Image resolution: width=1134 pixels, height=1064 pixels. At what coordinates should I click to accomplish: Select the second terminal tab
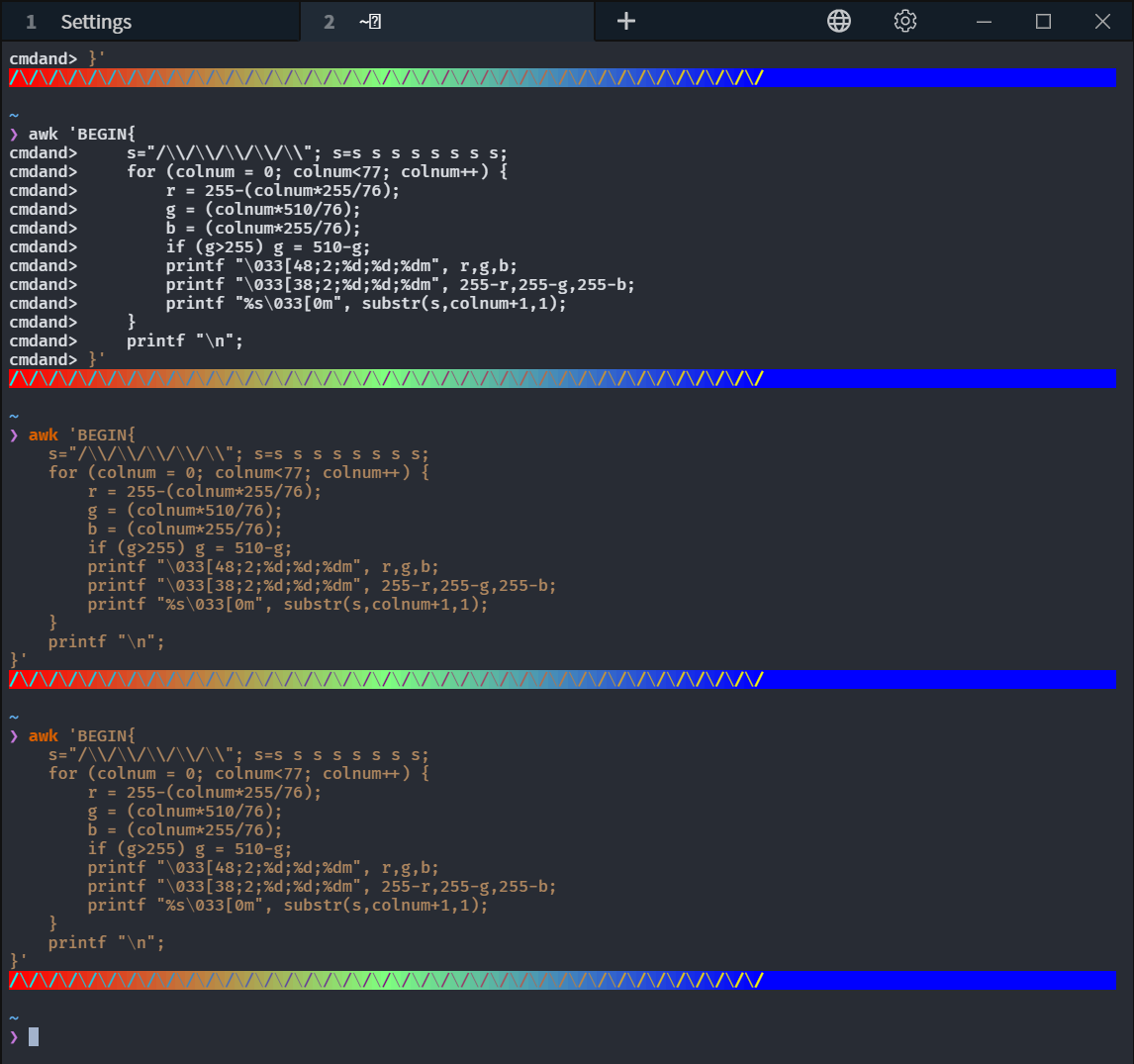click(445, 21)
